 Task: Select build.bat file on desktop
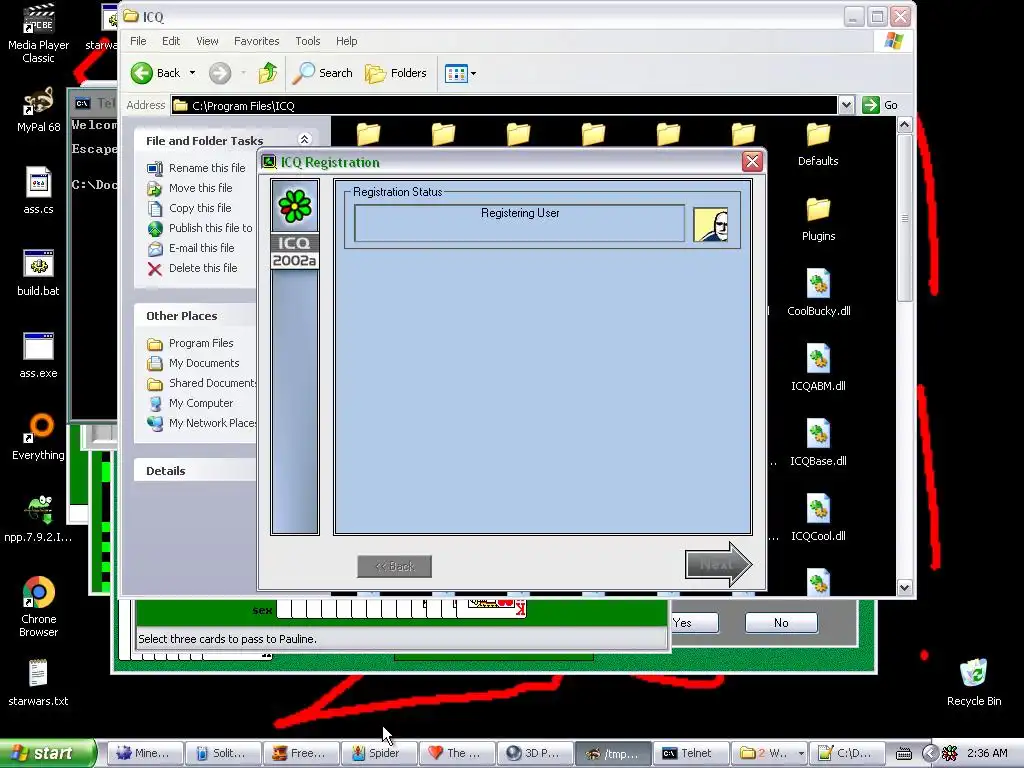pyautogui.click(x=39, y=273)
